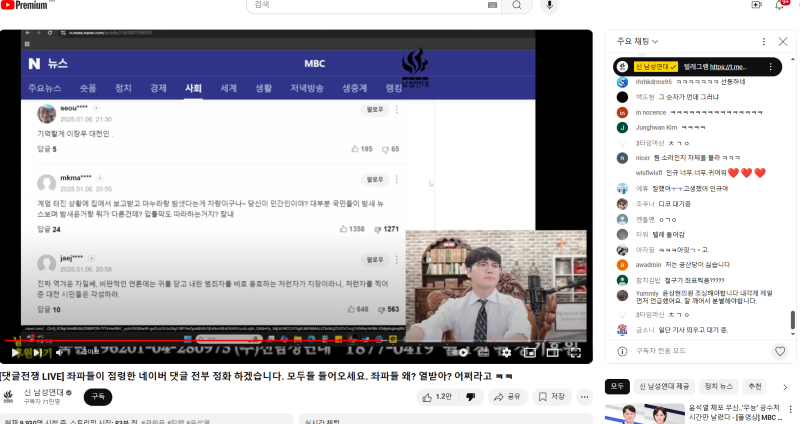Click rhrhkdrms95's avatar in chat
This screenshot has height=424, width=800.
[x=622, y=82]
